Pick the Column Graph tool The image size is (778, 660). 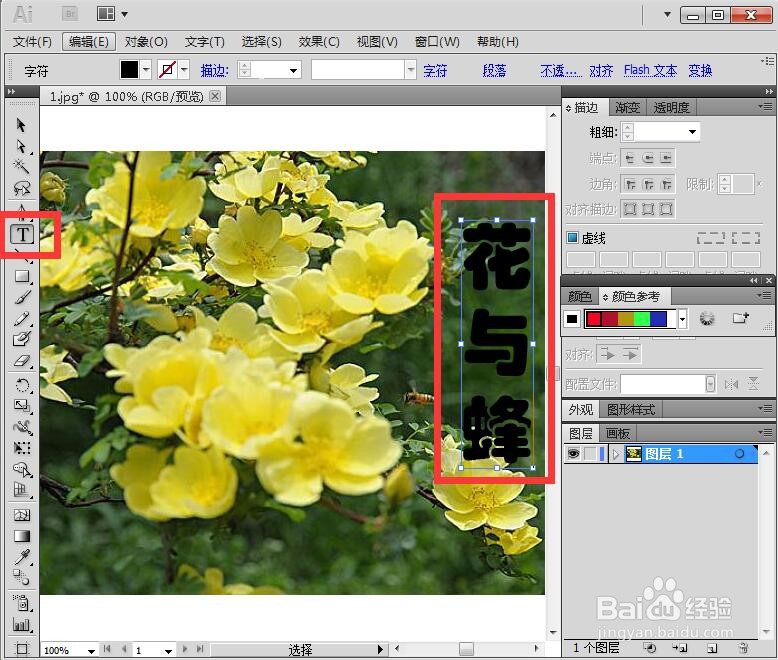tap(22, 624)
